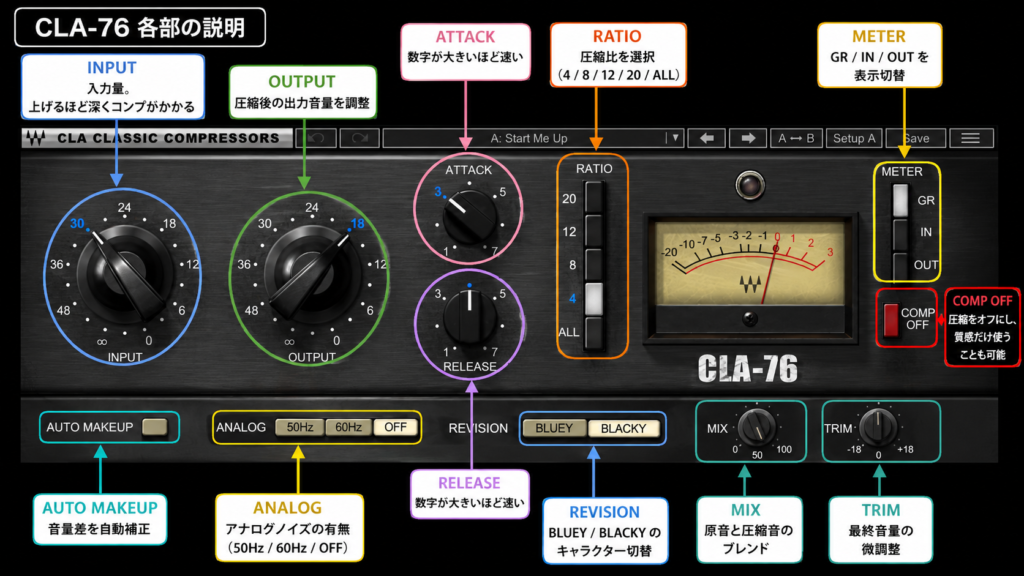Image resolution: width=1024 pixels, height=576 pixels.
Task: Toggle the red COMP OFF switch
Action: pos(891,319)
